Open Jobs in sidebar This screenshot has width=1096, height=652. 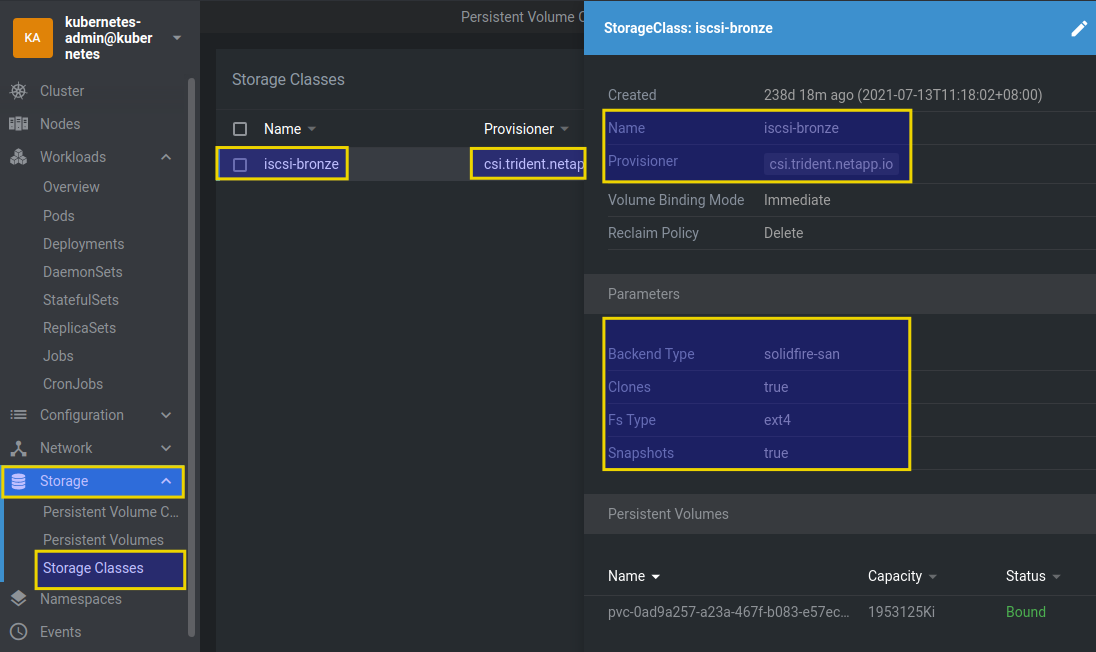point(58,356)
